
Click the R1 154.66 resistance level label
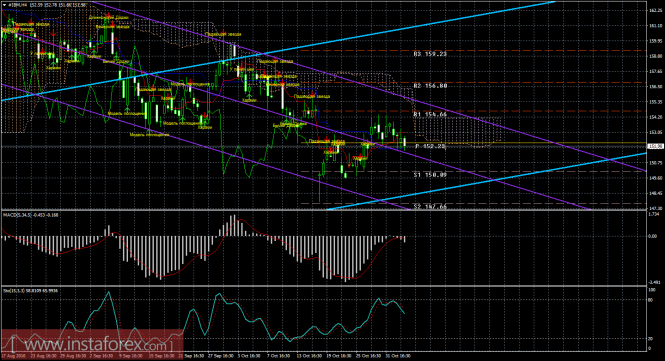[430, 115]
